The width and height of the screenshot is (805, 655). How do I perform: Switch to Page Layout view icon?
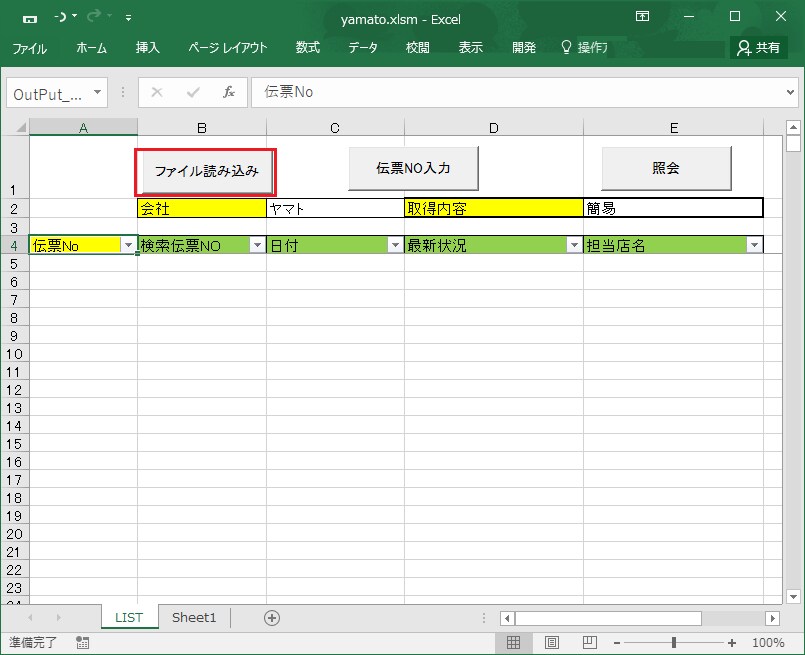point(552,642)
